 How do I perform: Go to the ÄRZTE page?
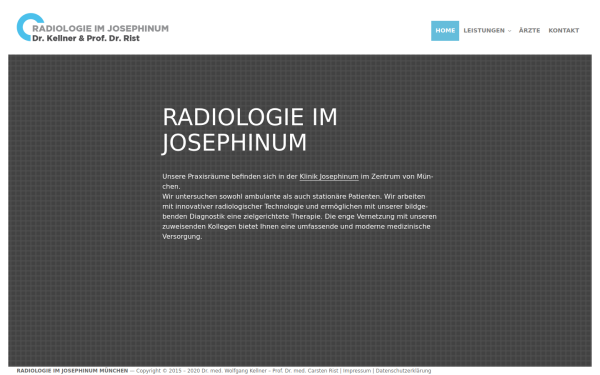[x=530, y=31]
